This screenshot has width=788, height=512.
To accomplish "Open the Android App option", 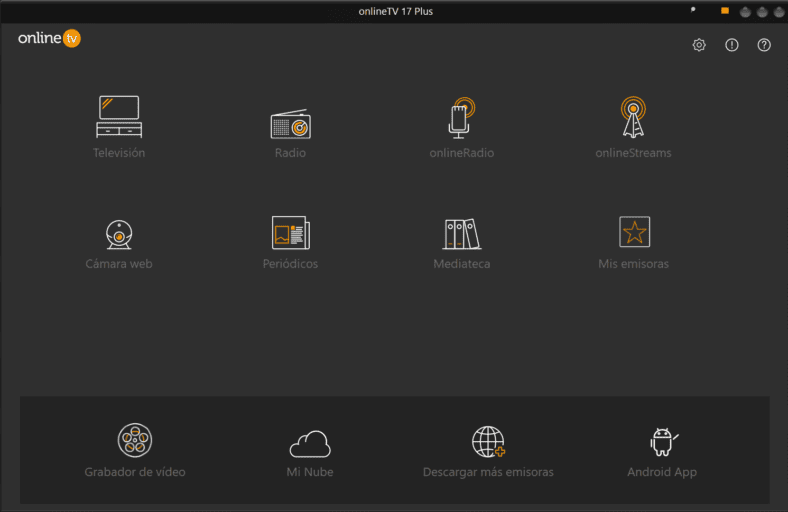I will tap(662, 453).
